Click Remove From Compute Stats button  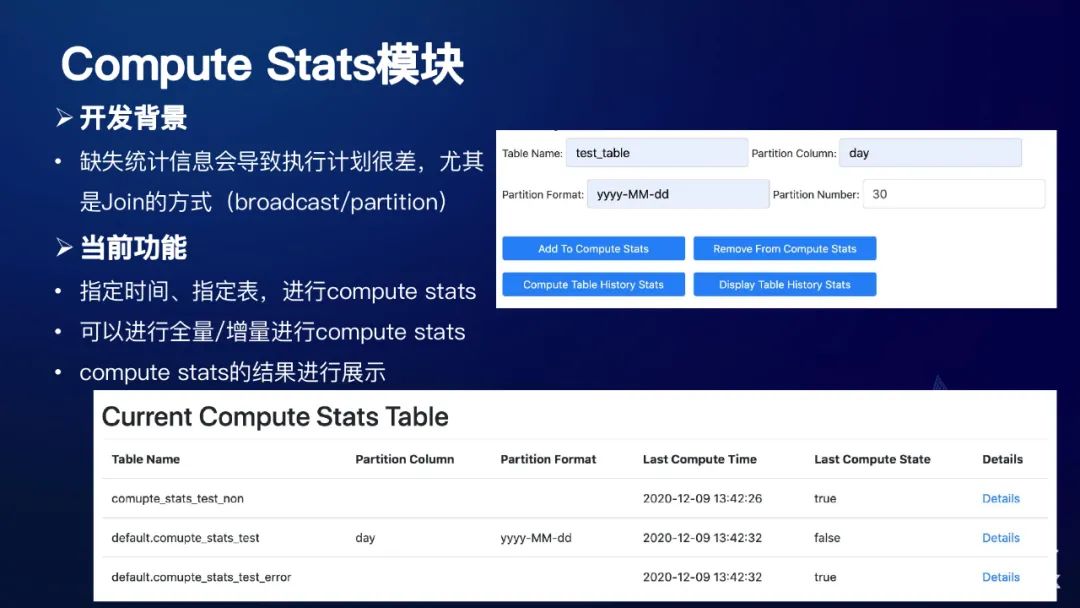(x=785, y=249)
